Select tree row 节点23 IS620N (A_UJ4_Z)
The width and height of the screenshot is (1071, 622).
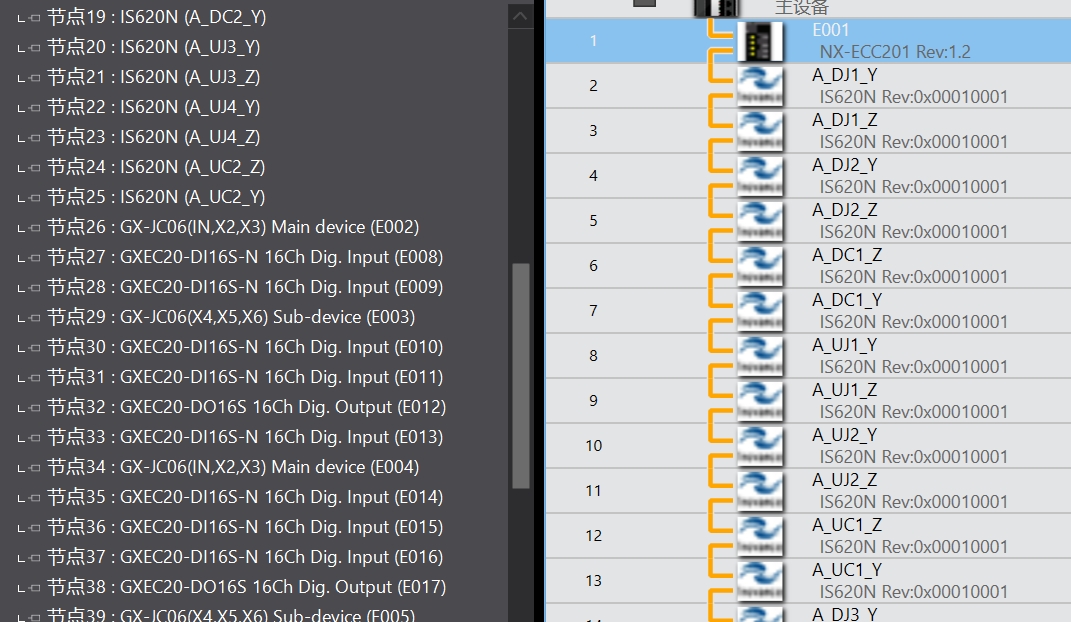click(x=154, y=137)
